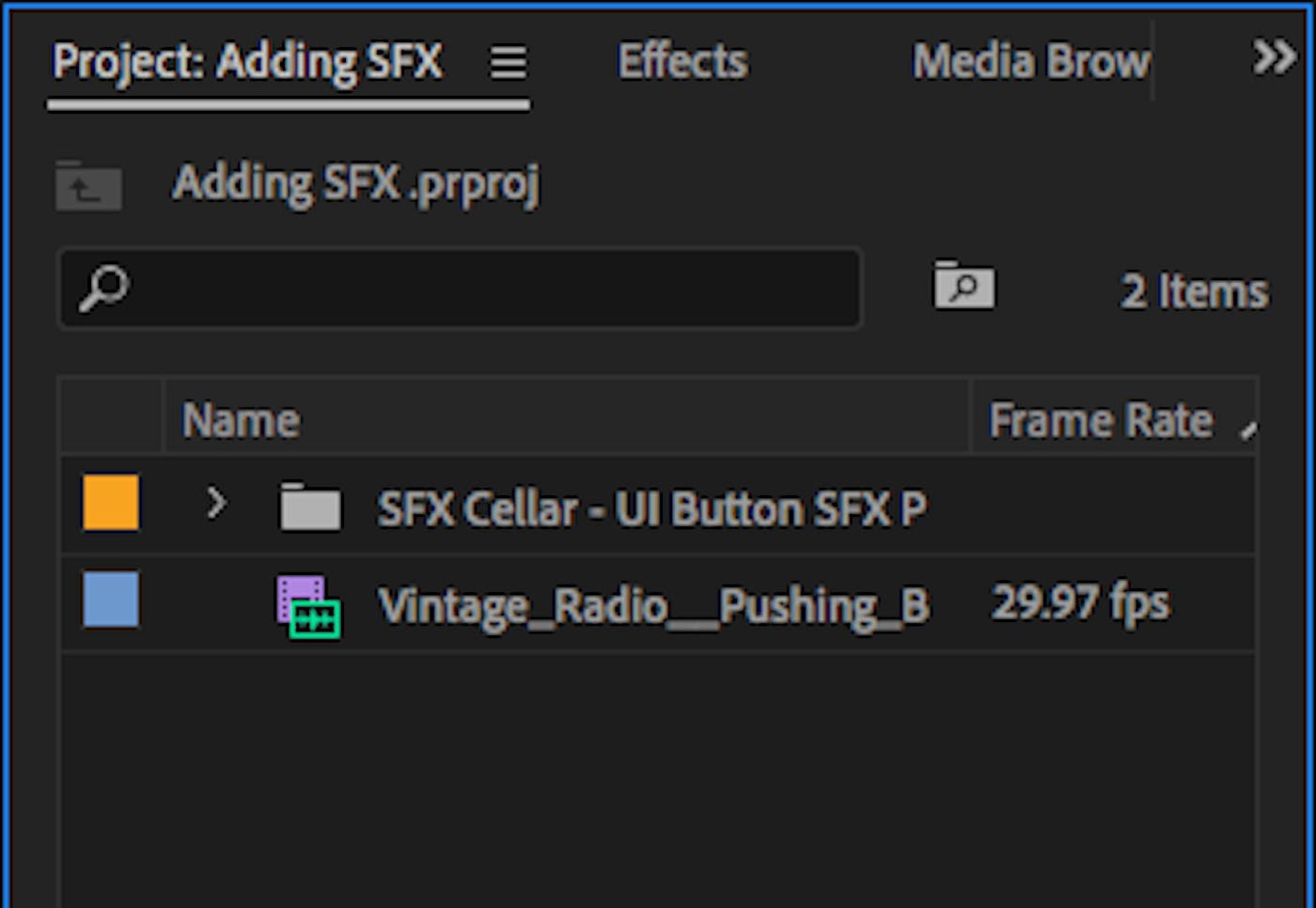Select the Project: Adding SFX tab
Screen dimensions: 1316x908
click(x=247, y=63)
